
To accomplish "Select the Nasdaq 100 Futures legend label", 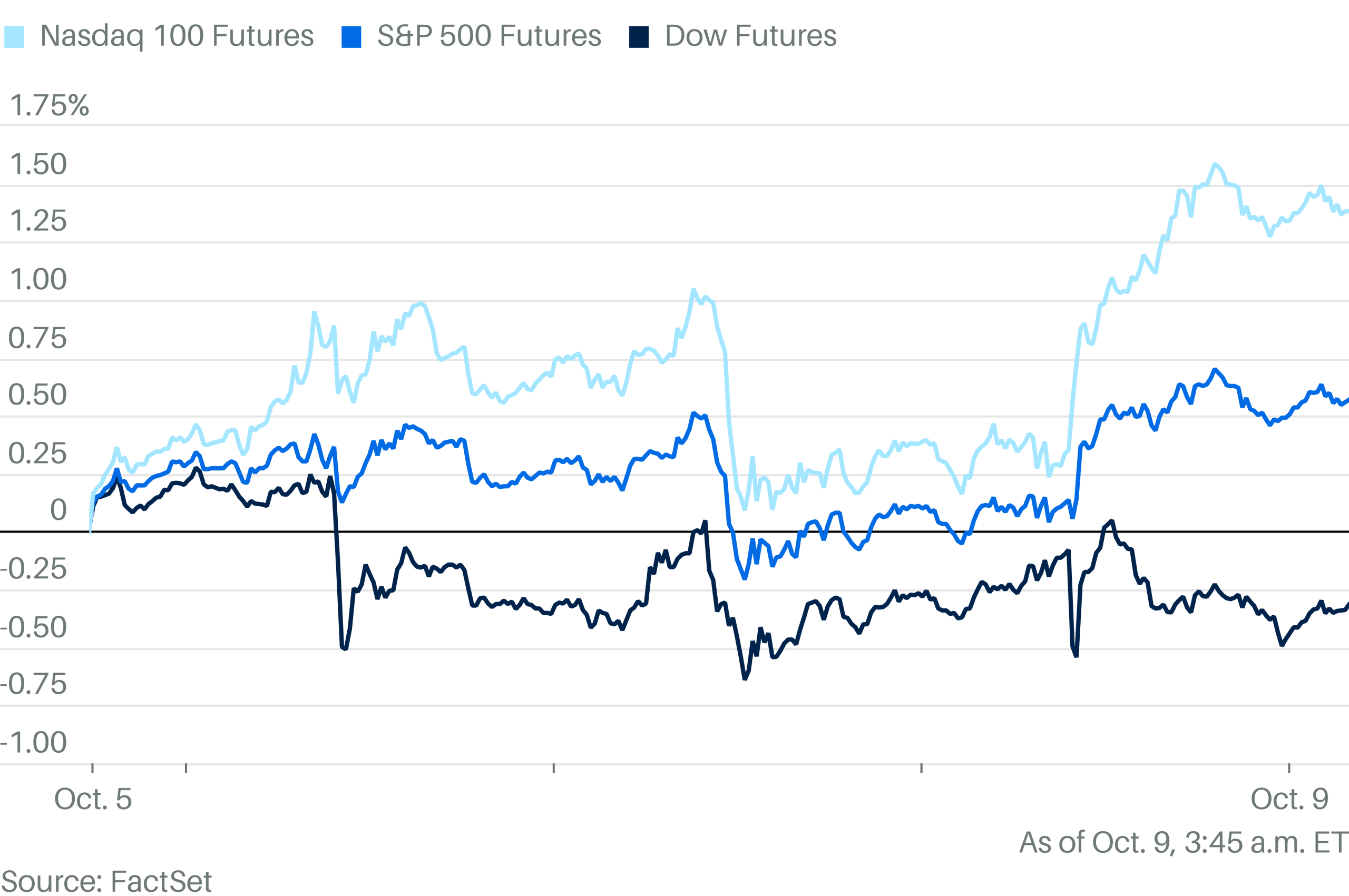I will (x=177, y=36).
